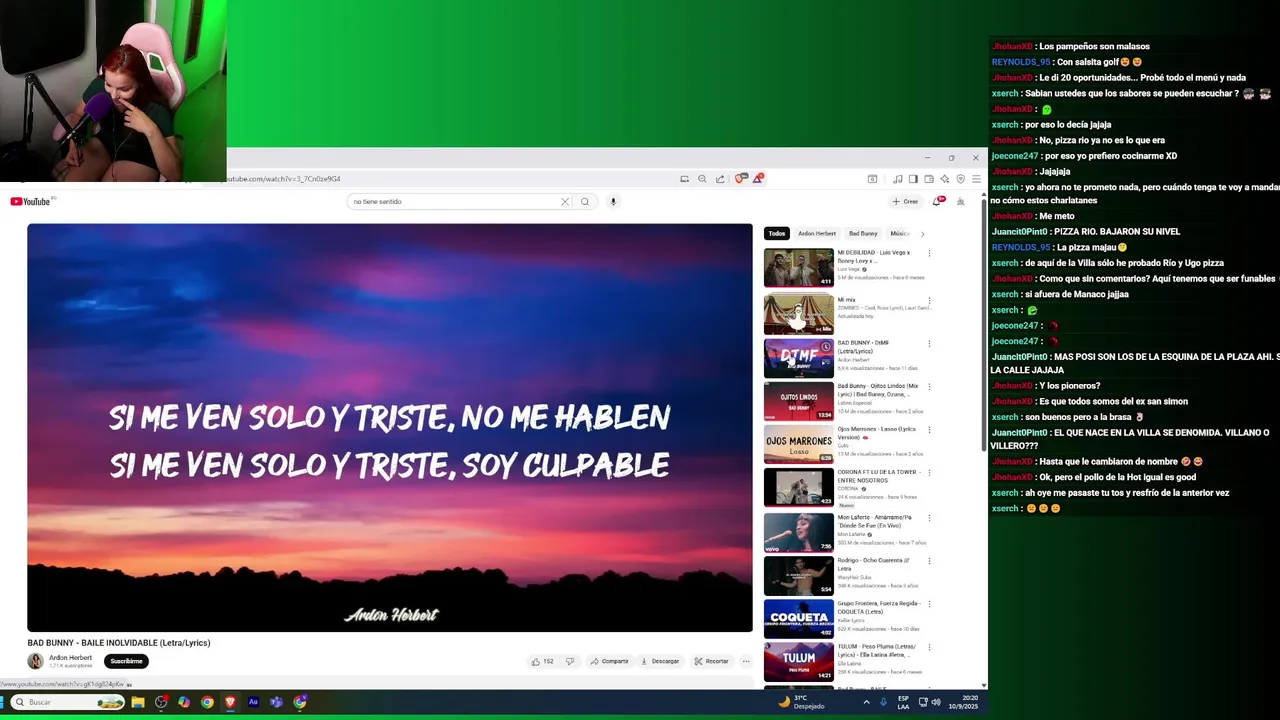Open the weather widget showing 31°C
This screenshot has height=720, width=1280.
tap(801, 702)
